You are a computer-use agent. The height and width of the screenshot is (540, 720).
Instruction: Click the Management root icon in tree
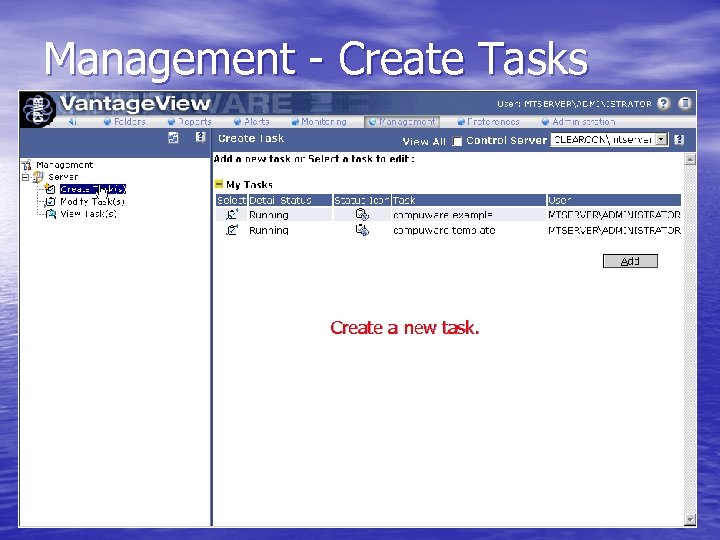[27, 165]
